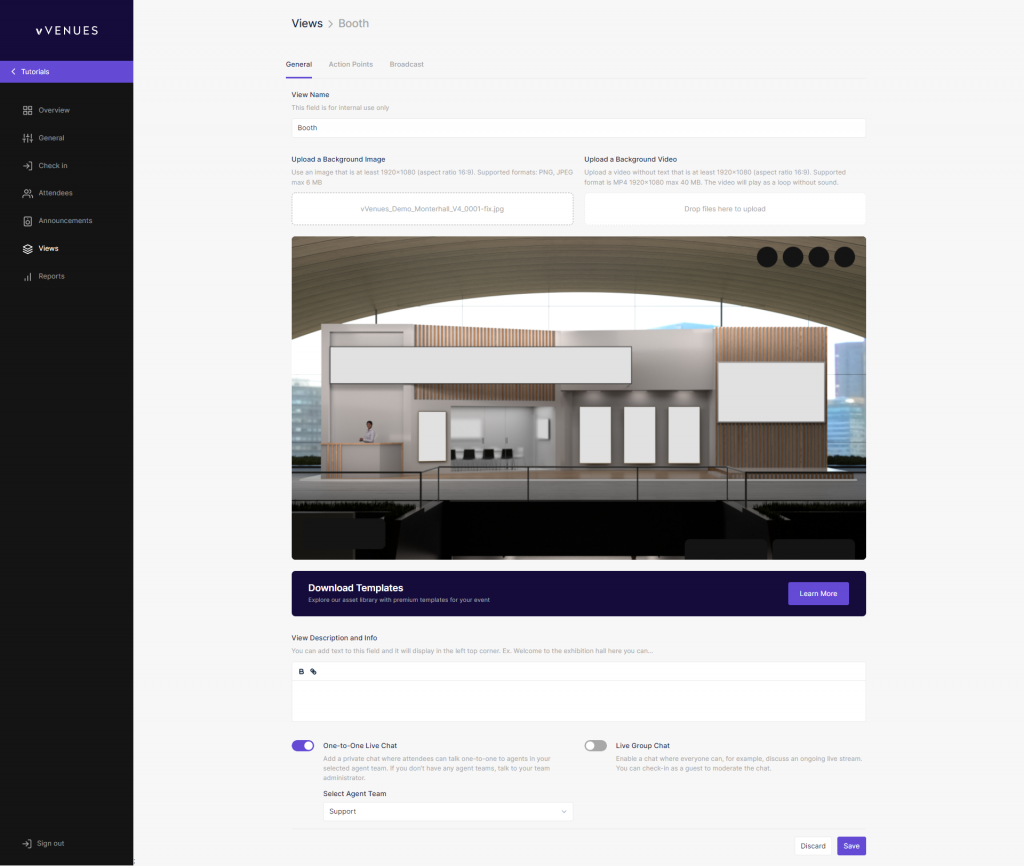Viewport: 1024px width, 866px height.
Task: Click the Reports bar chart icon
Action: coord(28,276)
